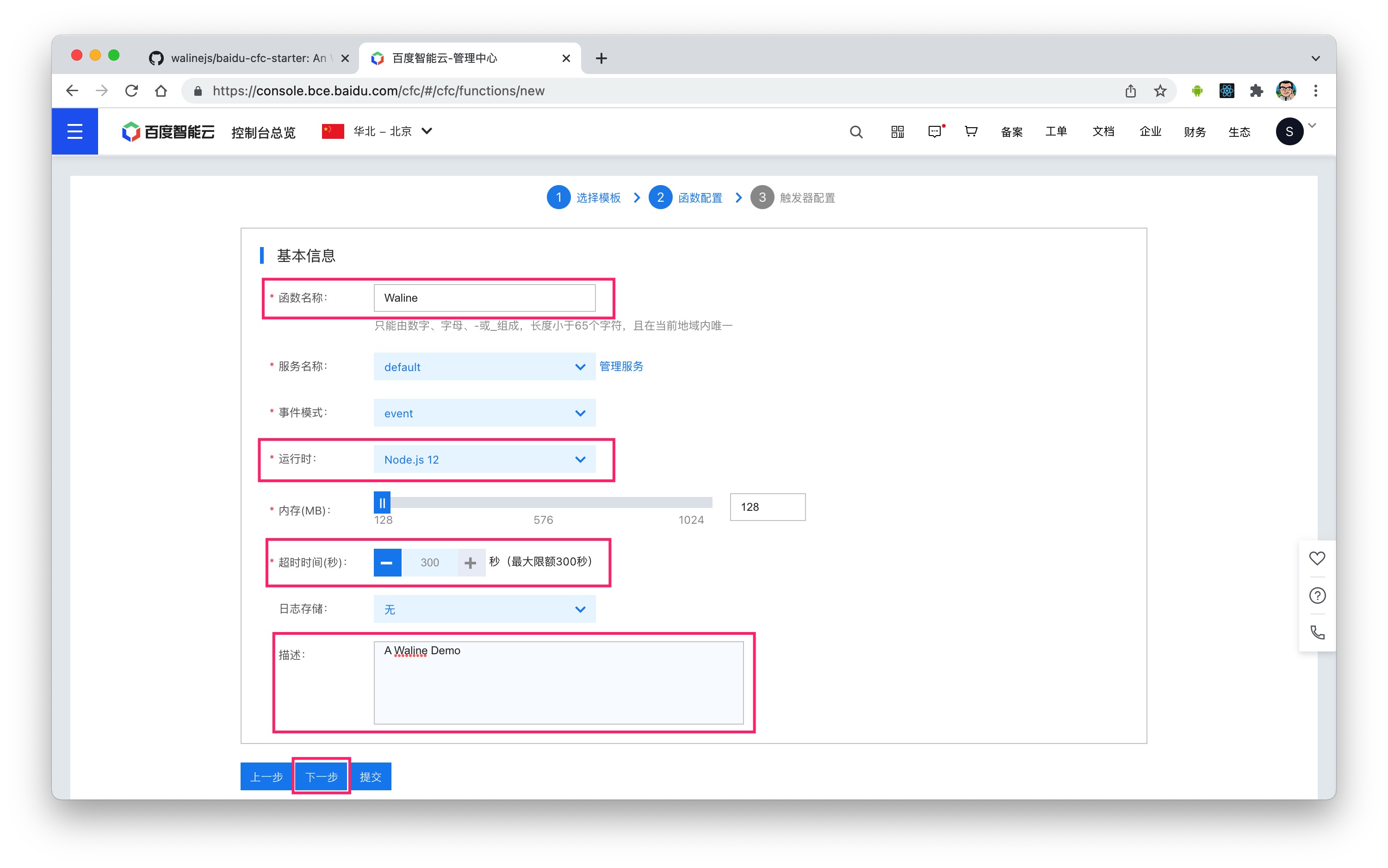Open the hamburger menu in the header
The width and height of the screenshot is (1388, 868).
(74, 131)
